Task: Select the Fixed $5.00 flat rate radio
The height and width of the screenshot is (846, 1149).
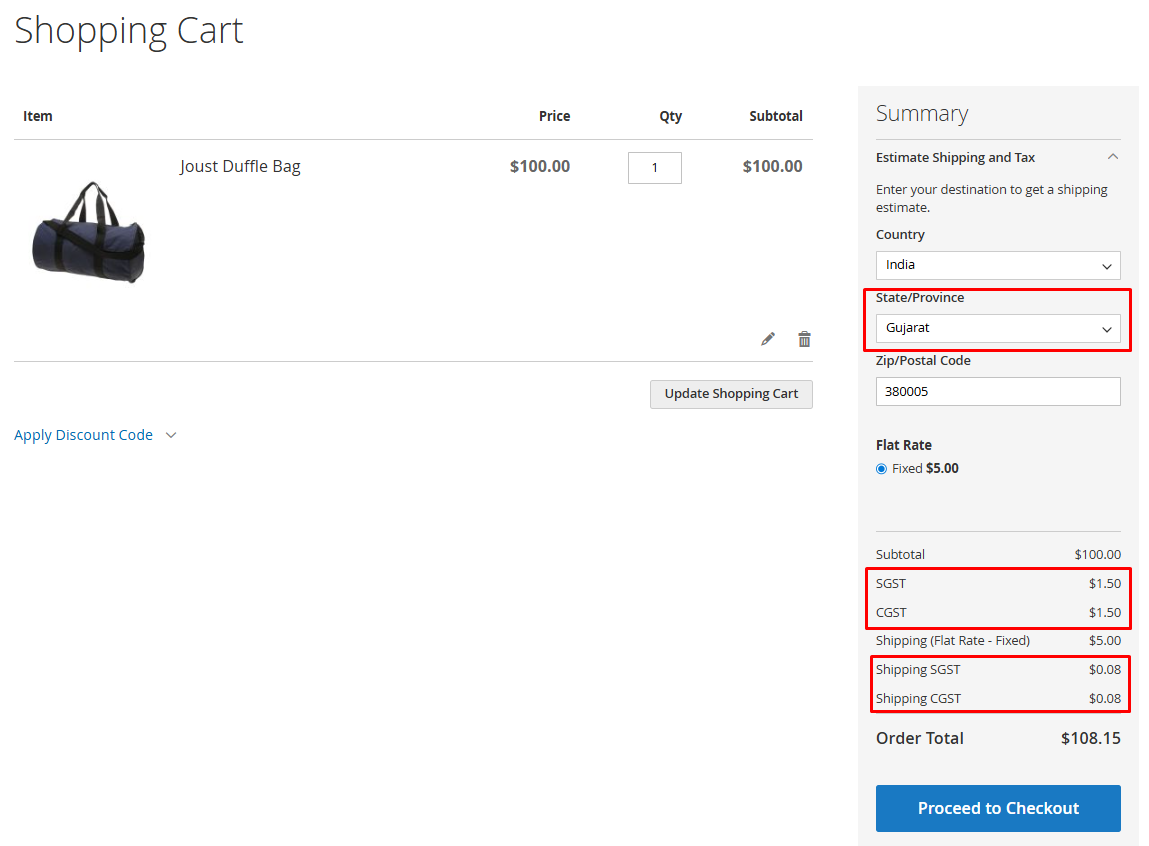Action: [882, 469]
